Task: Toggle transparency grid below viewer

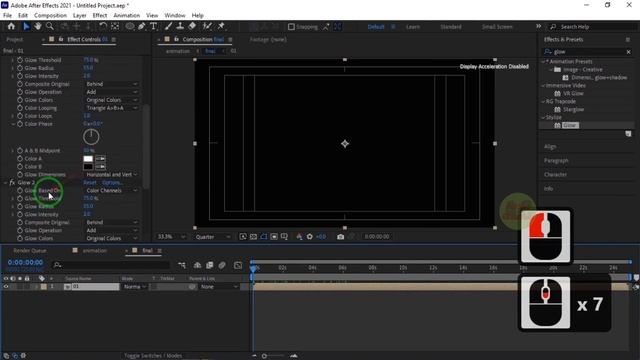Action: (253, 237)
